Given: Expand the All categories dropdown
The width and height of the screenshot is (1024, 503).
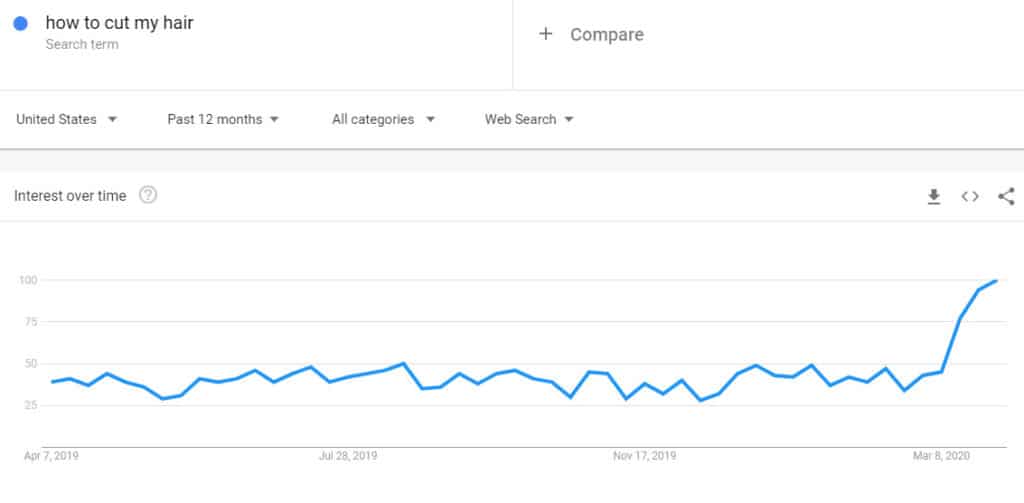Looking at the screenshot, I should pos(383,120).
